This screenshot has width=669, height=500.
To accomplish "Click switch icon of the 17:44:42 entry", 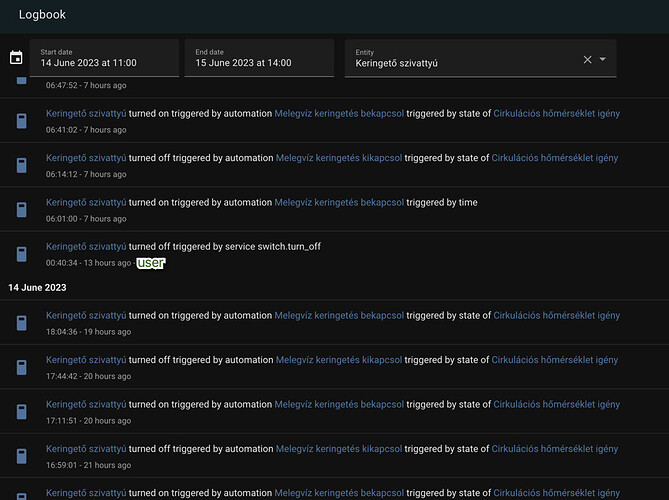I will coord(20,366).
